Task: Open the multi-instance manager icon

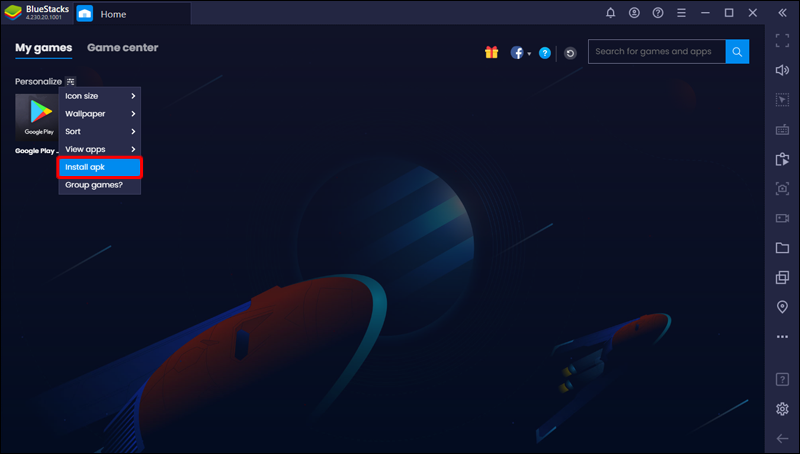Action: coord(782,277)
